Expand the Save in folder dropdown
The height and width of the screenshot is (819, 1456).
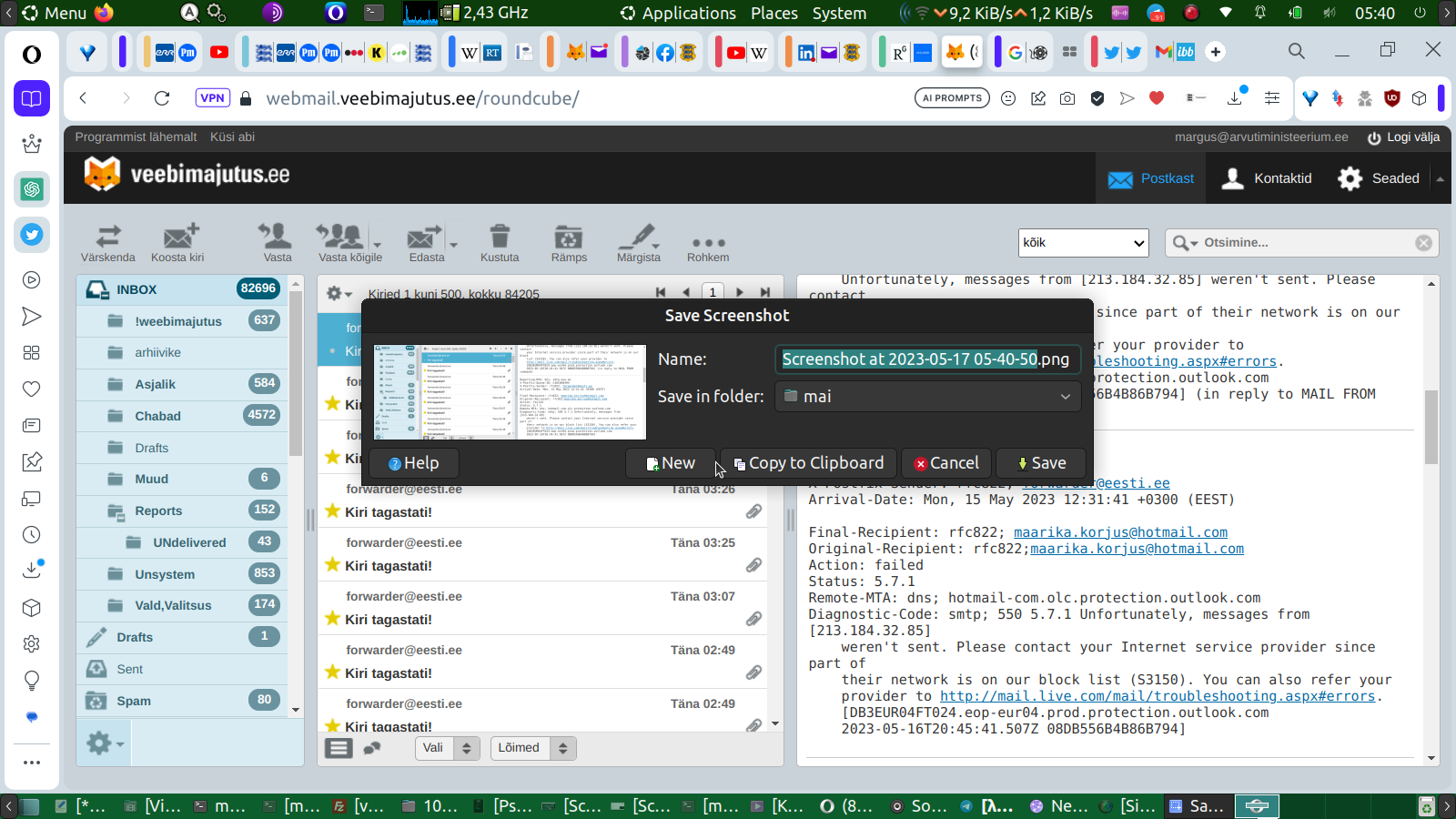(927, 397)
